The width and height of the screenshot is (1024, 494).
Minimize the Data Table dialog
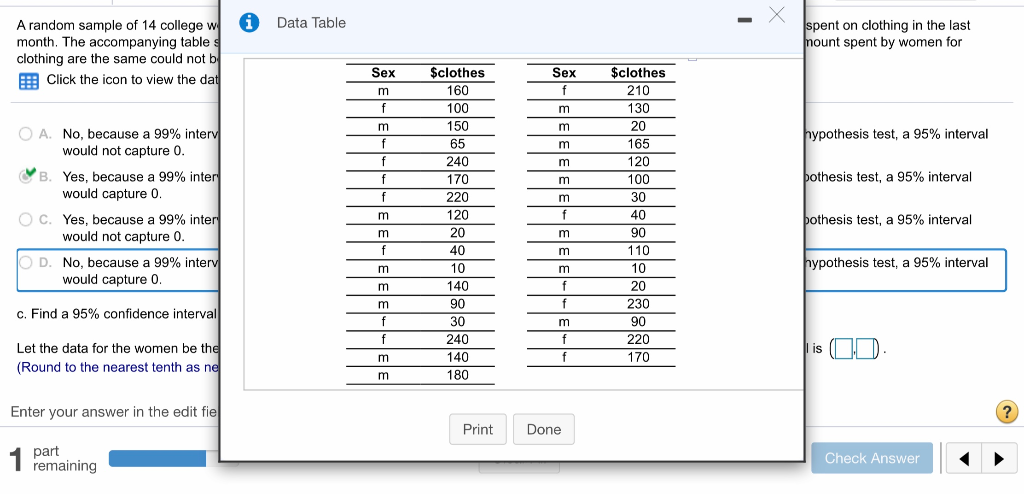click(x=744, y=21)
